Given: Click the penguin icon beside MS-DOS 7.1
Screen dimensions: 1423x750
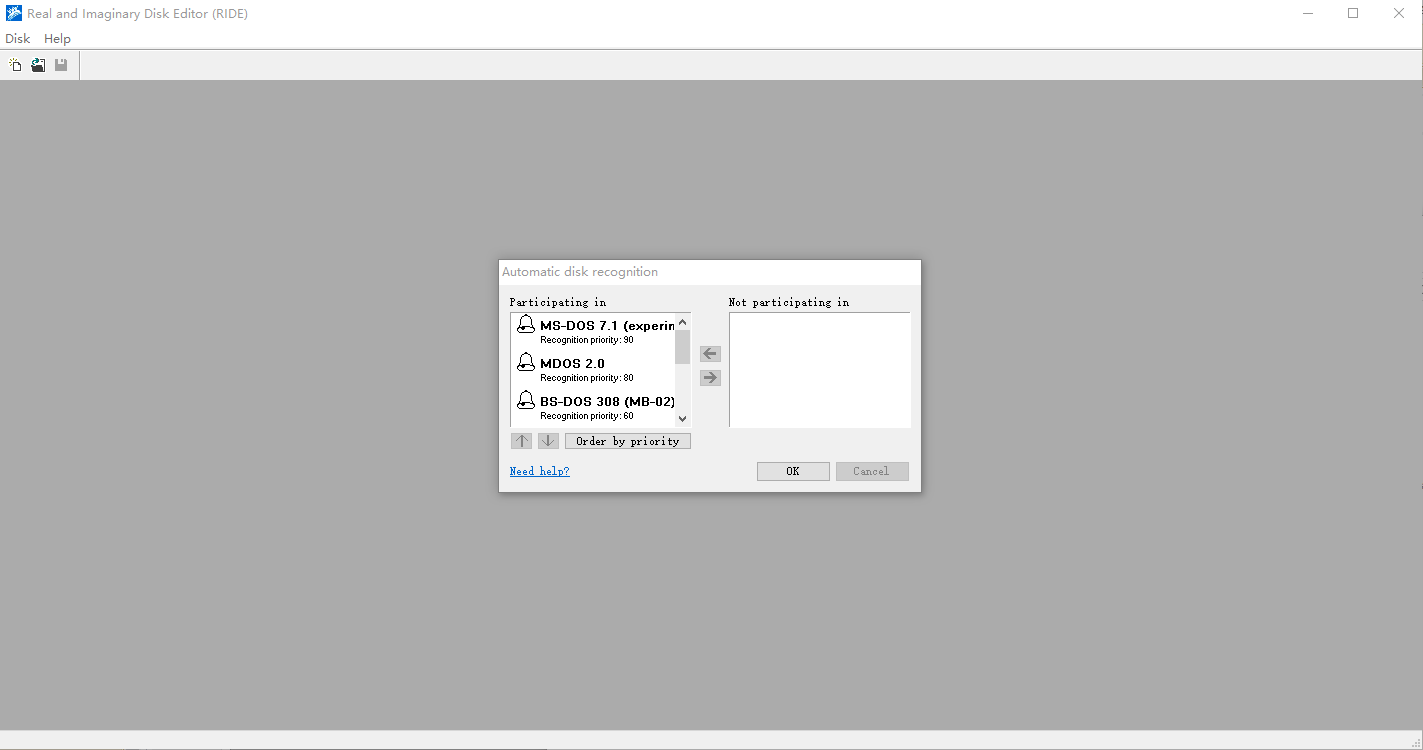Looking at the screenshot, I should click(526, 324).
